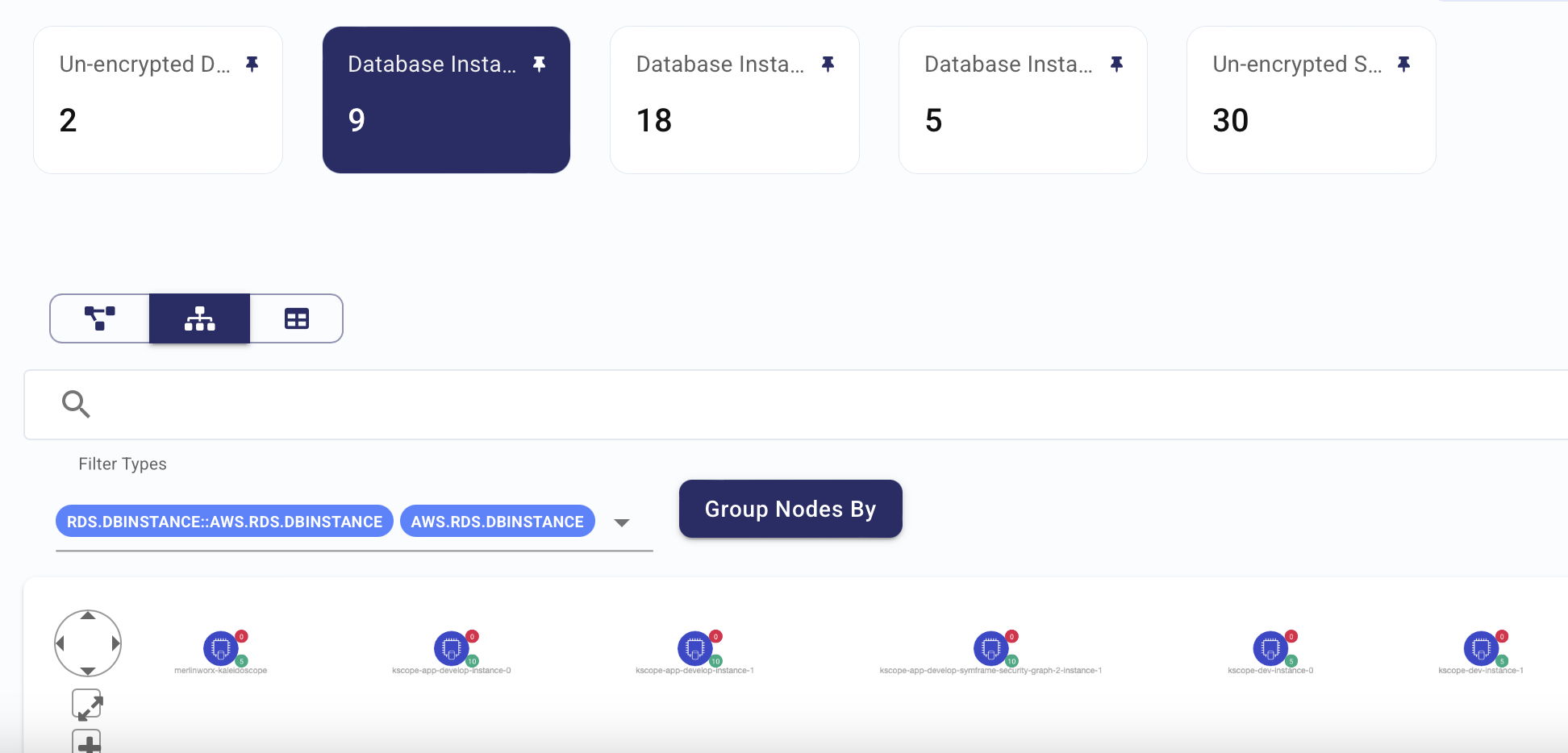Click the search magnifier icon
Image resolution: width=1568 pixels, height=753 pixels.
coord(76,404)
